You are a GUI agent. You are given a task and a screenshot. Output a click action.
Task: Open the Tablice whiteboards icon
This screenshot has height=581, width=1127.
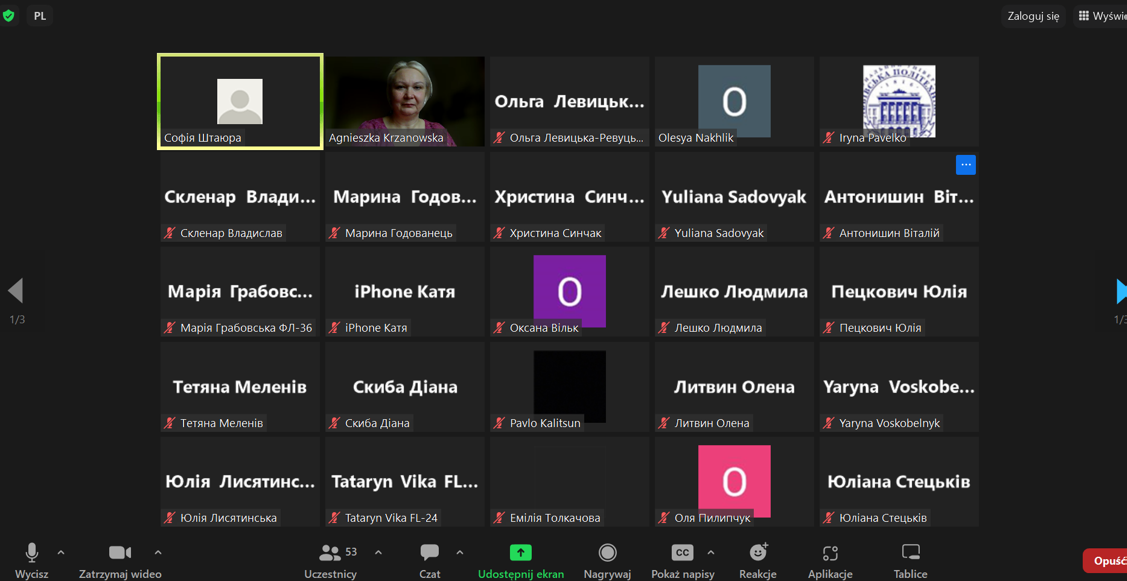click(911, 552)
